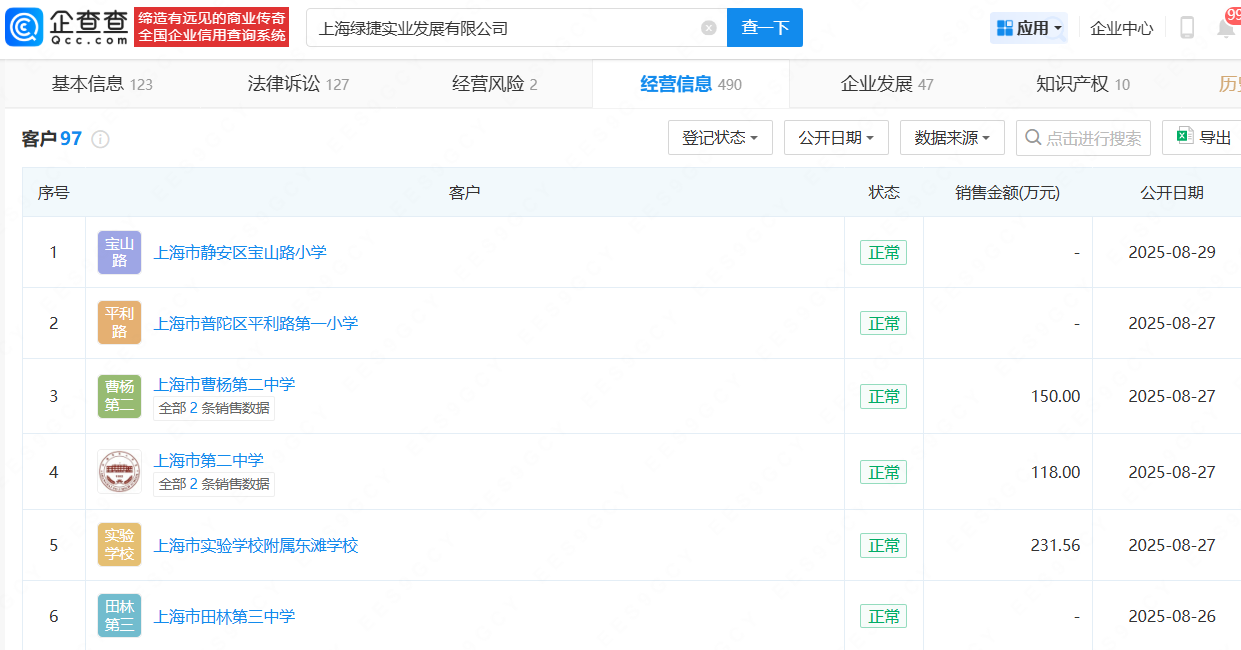Open 上海市第二中学 customer link
This screenshot has height=650, width=1241.
click(x=208, y=460)
